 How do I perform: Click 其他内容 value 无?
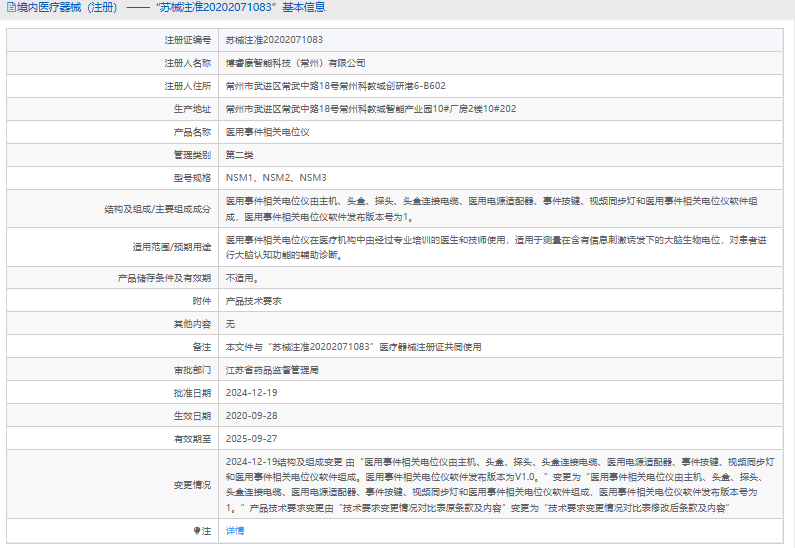click(x=230, y=323)
